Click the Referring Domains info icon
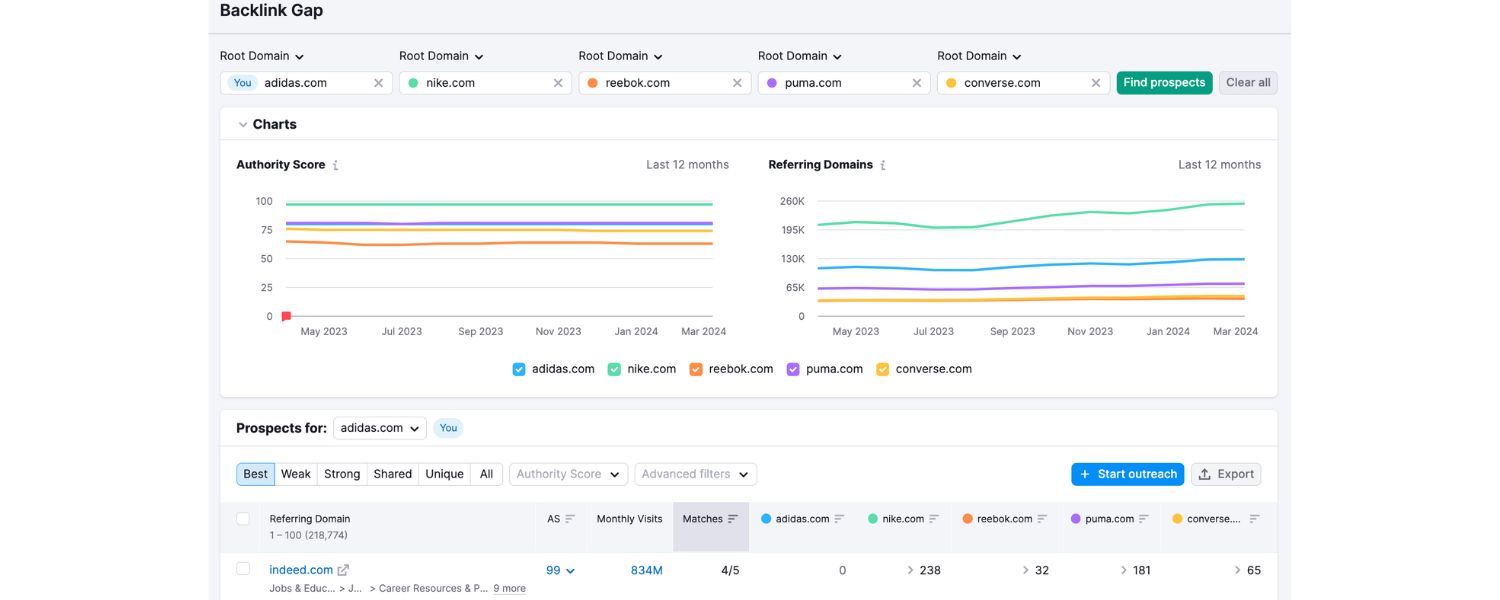 click(882, 164)
